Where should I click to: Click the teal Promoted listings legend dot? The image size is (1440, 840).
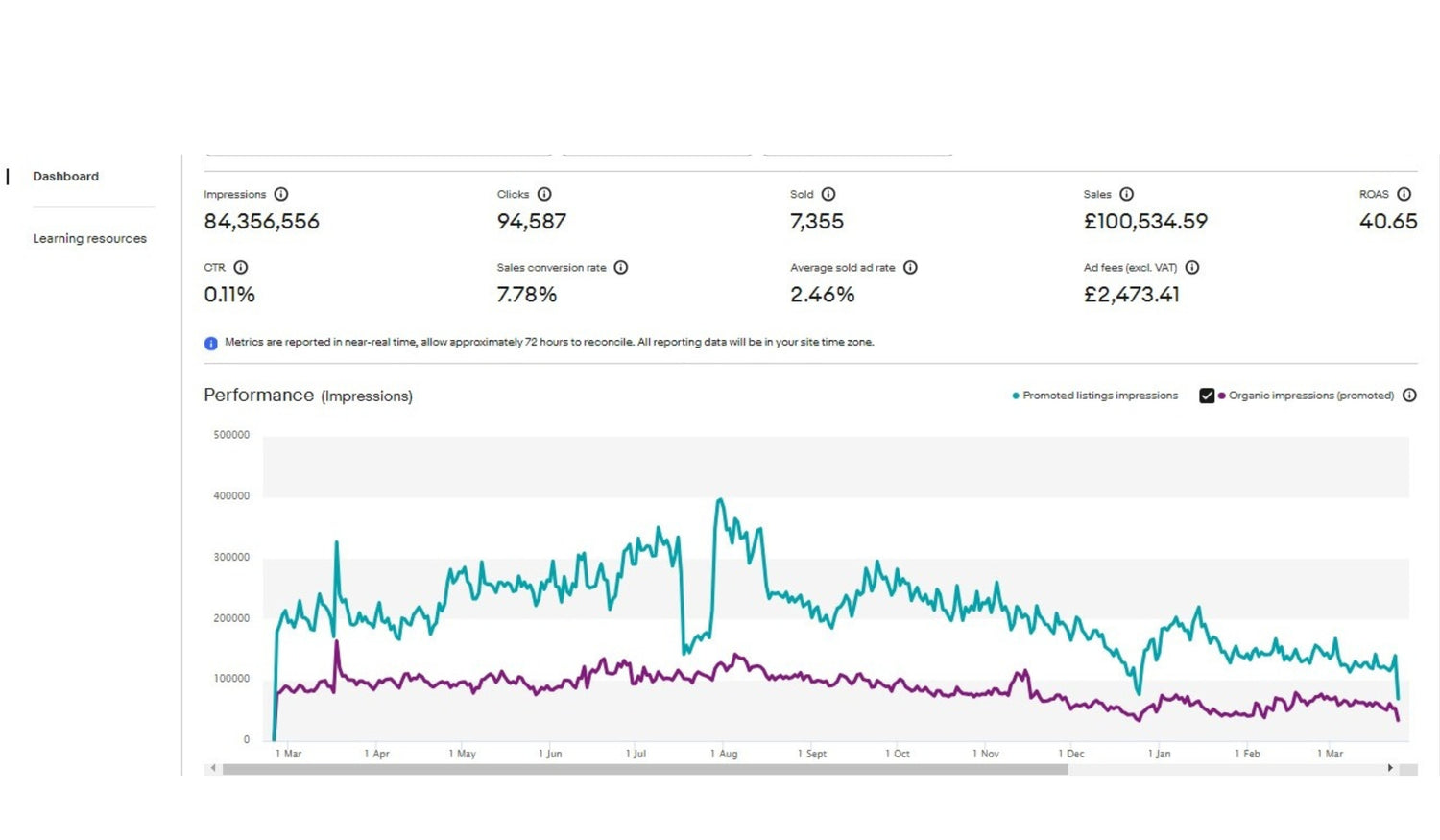click(x=1016, y=396)
